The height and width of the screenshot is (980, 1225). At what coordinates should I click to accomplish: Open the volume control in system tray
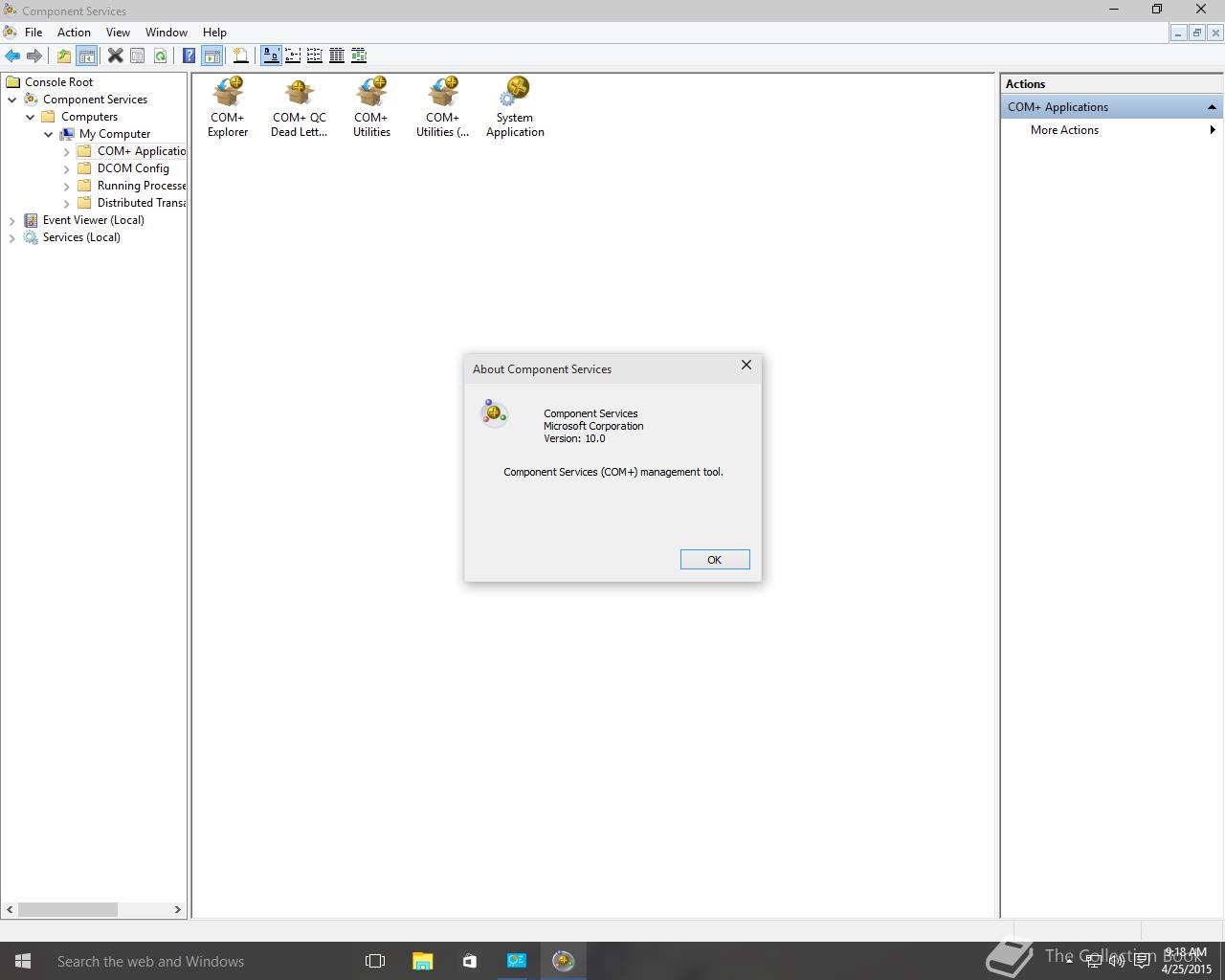[1116, 961]
